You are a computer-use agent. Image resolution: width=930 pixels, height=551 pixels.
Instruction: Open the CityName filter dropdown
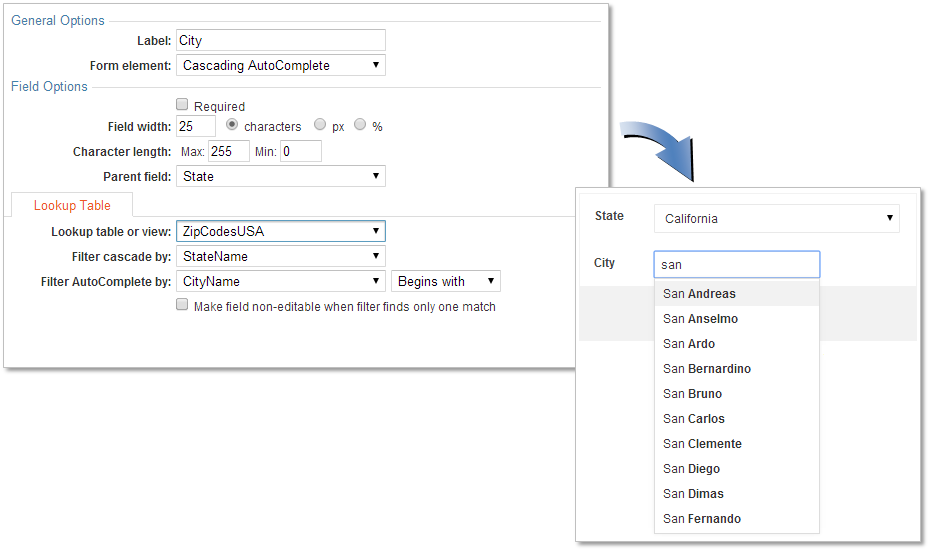[x=281, y=281]
